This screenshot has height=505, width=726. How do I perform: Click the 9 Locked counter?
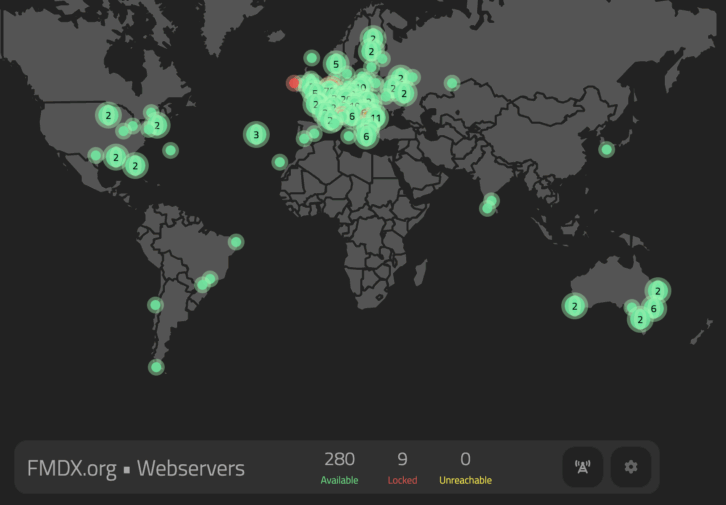point(402,467)
